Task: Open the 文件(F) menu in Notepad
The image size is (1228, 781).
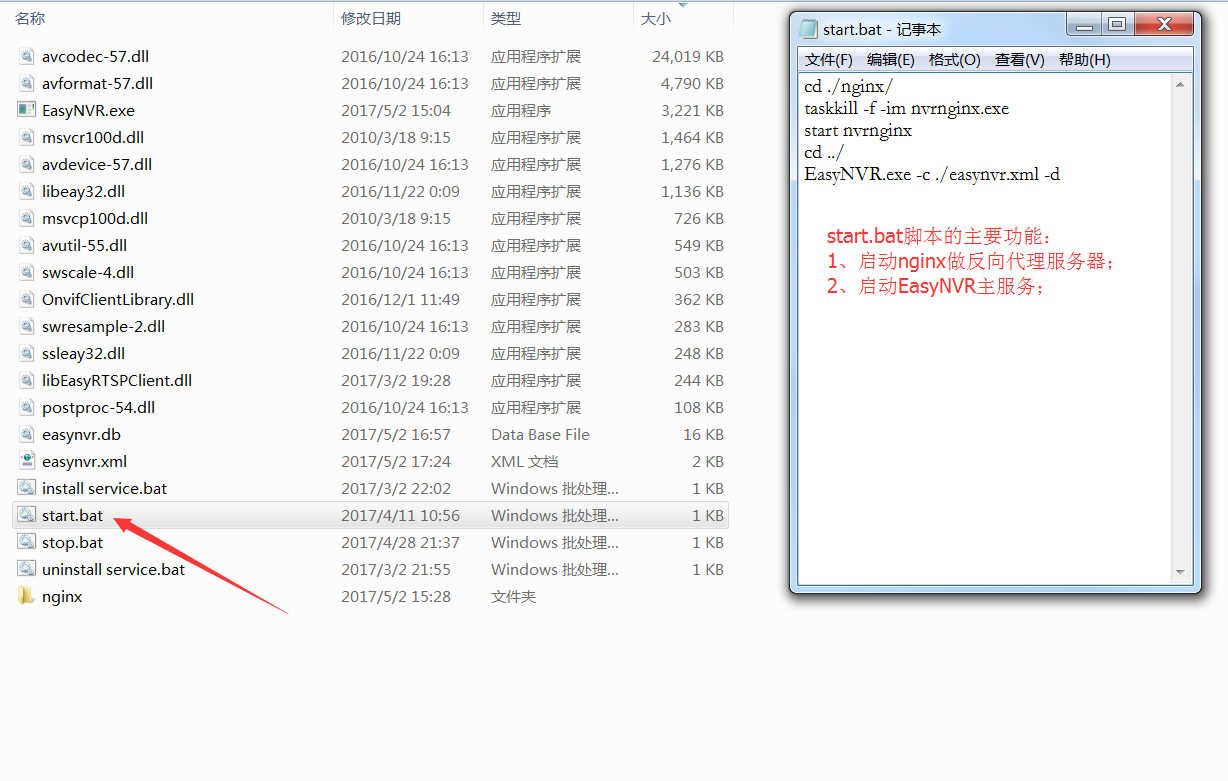Action: (829, 60)
